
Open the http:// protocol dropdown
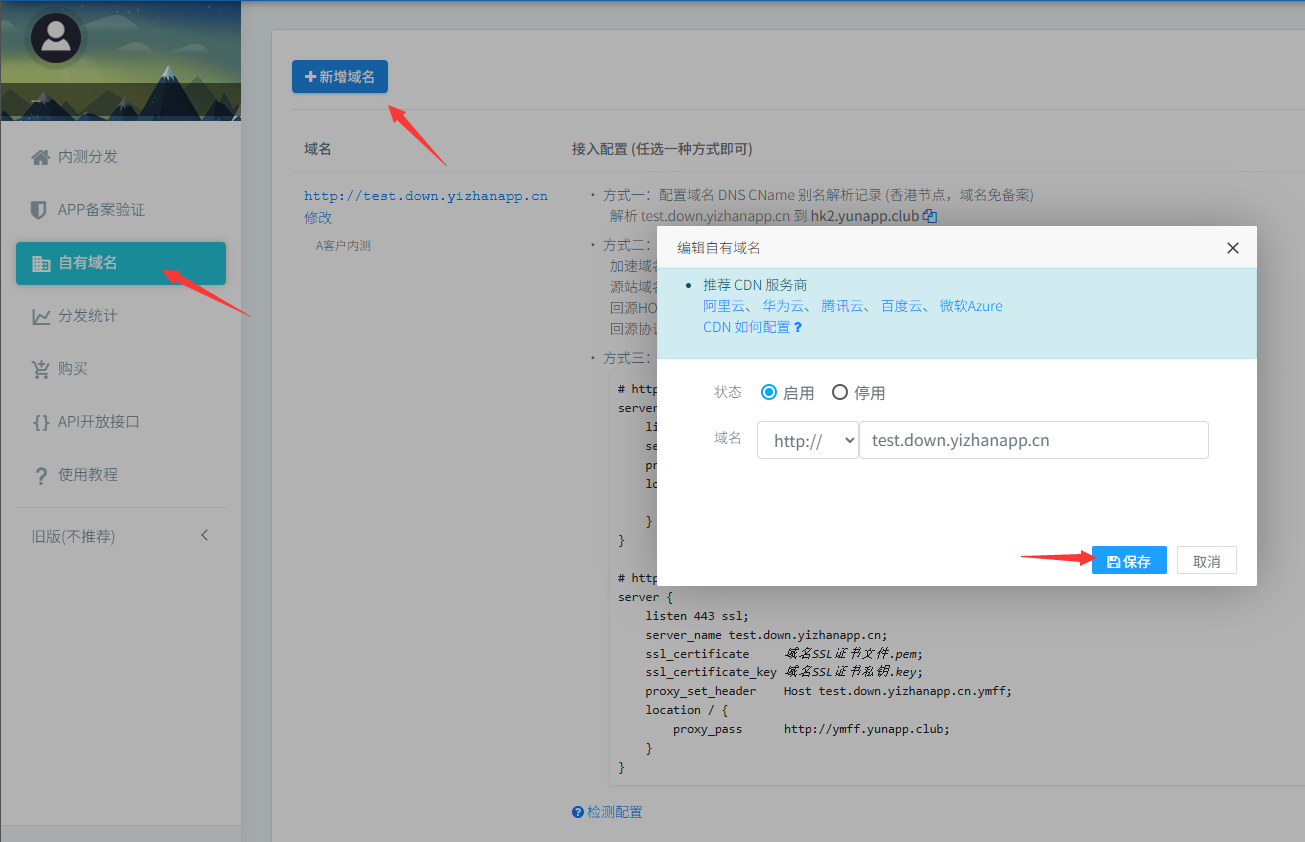807,440
